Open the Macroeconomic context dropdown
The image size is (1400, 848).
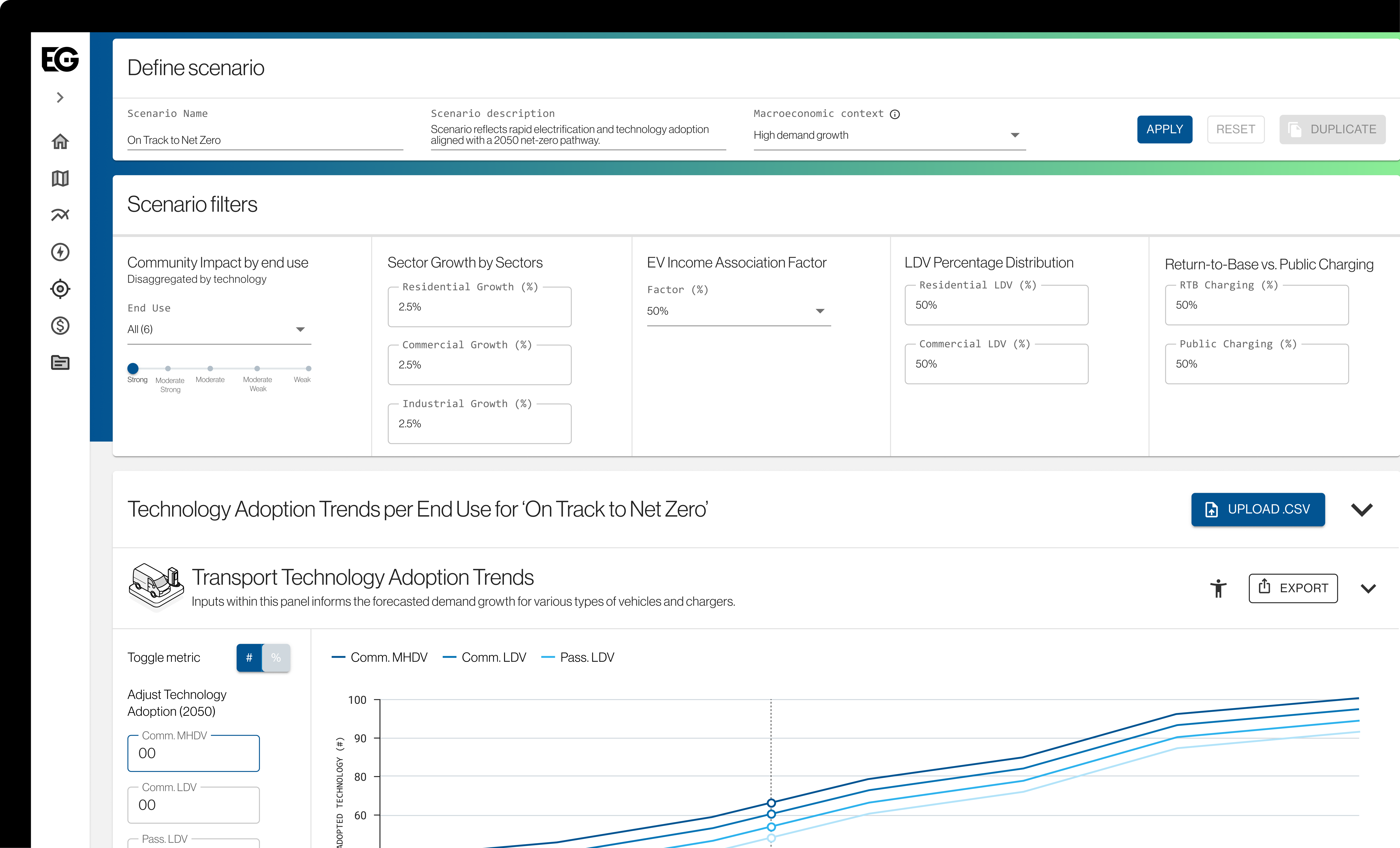[889, 135]
